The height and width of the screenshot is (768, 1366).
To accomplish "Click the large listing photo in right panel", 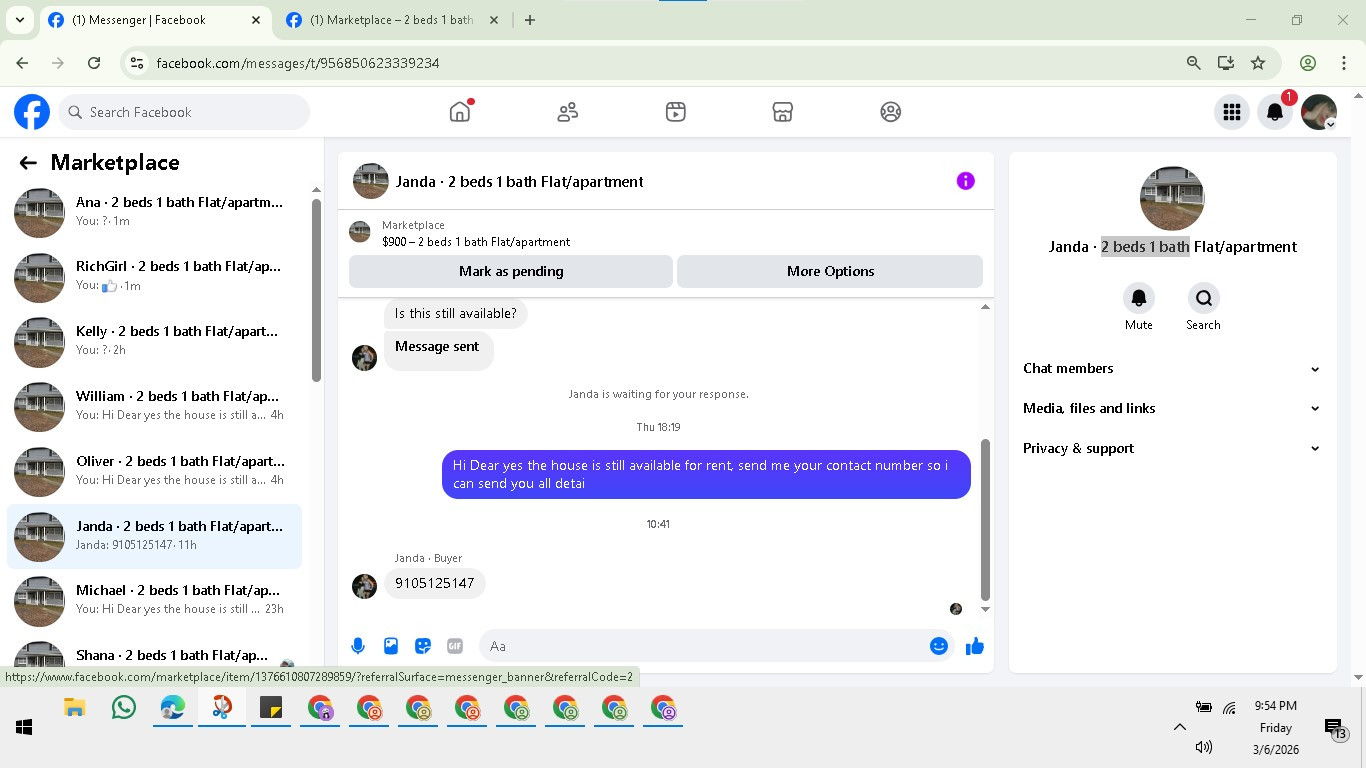I will 1172,198.
